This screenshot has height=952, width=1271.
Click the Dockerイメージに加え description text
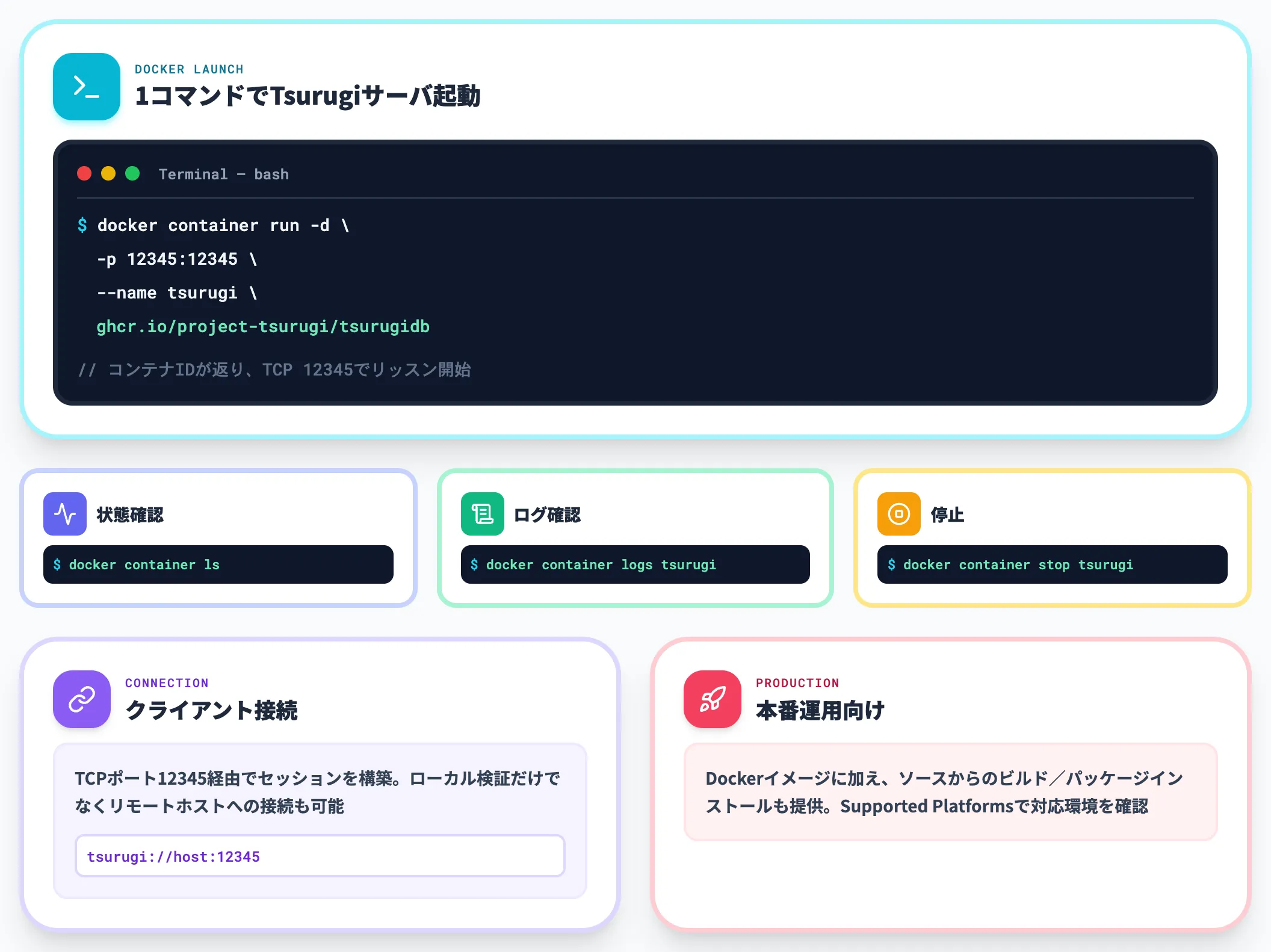(x=945, y=792)
